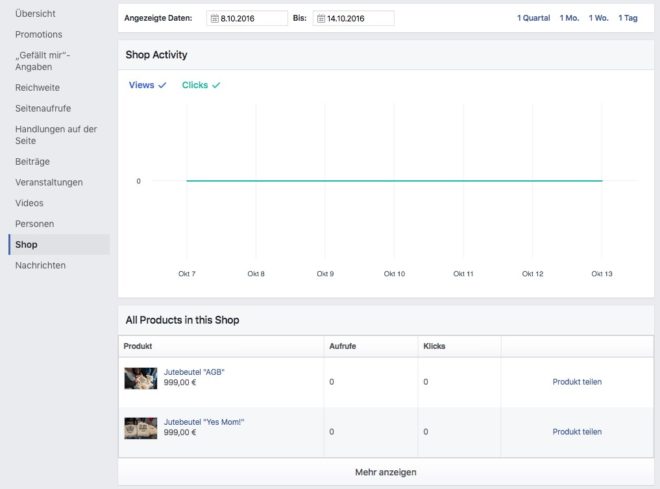Open Handlungen auf der Seite
The width and height of the screenshot is (660, 489).
tap(56, 135)
